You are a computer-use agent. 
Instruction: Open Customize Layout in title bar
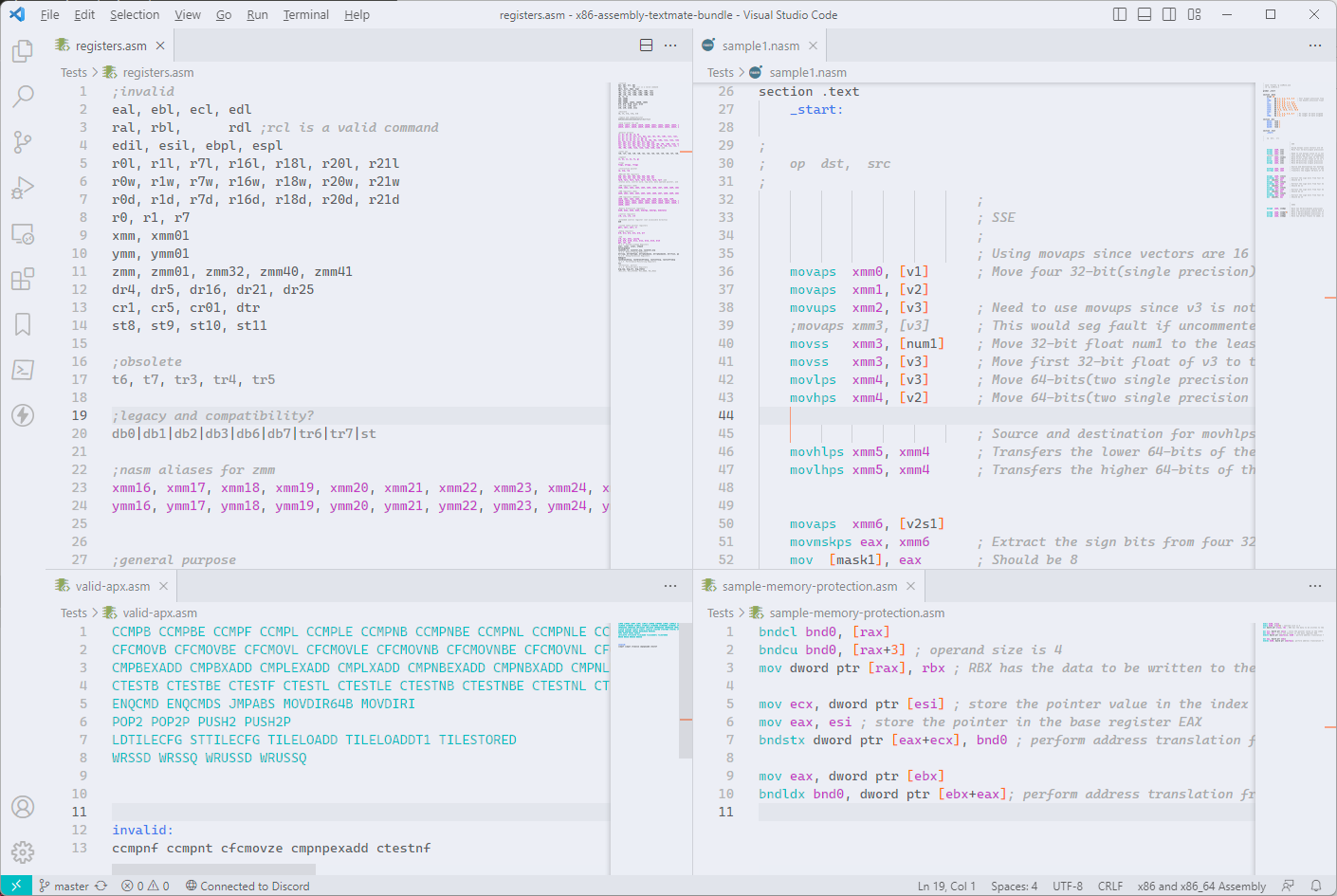[1195, 14]
